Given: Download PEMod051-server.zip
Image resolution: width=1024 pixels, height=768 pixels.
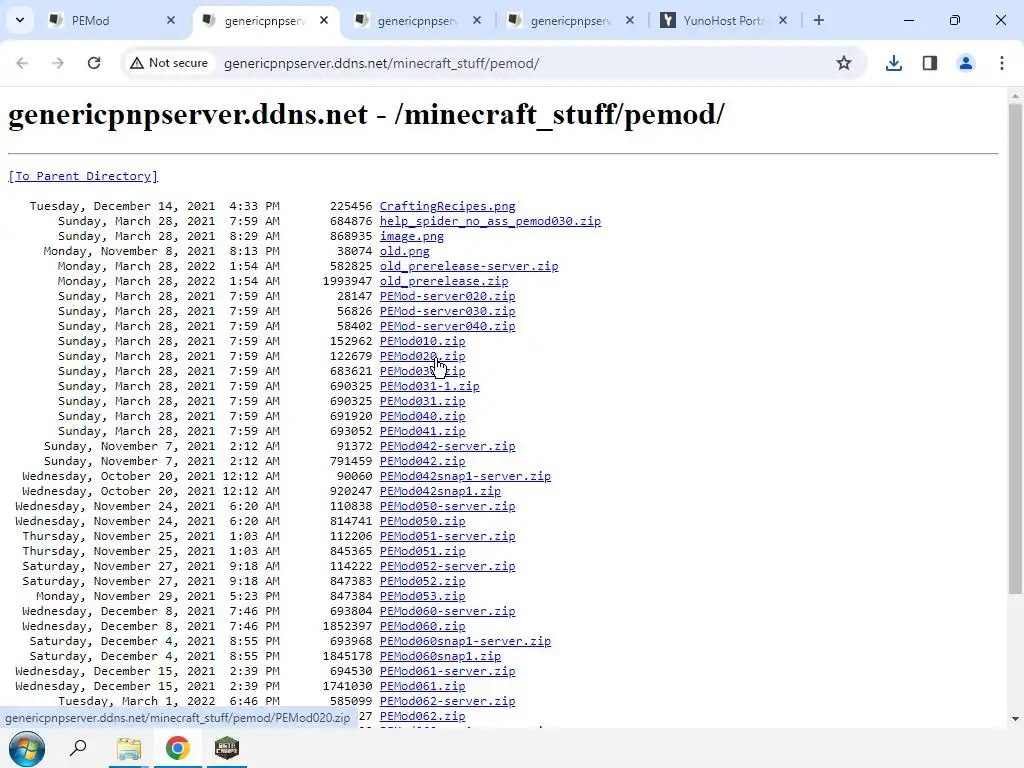Looking at the screenshot, I should pos(447,537).
